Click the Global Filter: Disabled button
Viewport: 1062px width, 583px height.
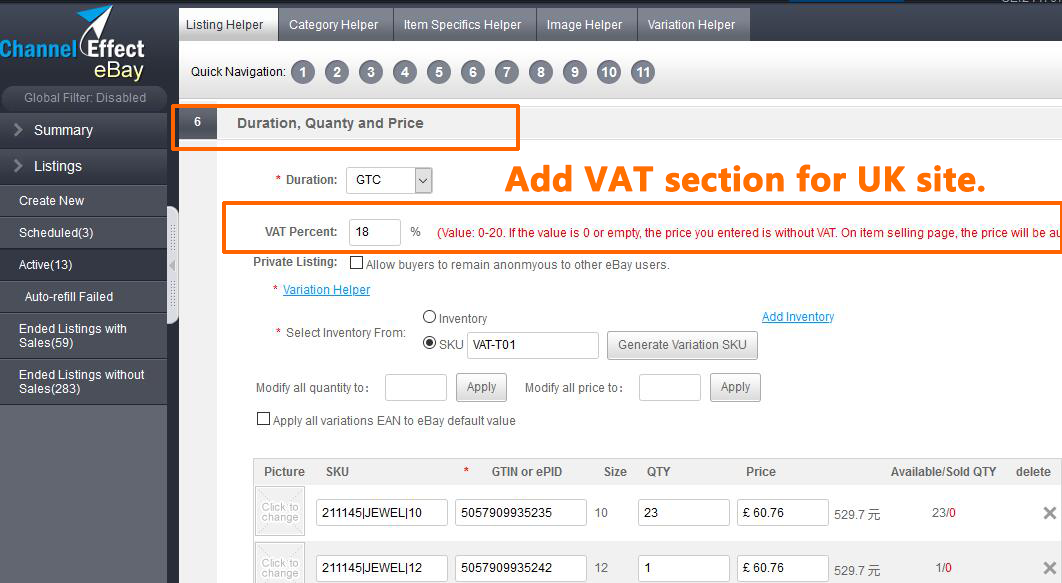pyautogui.click(x=84, y=98)
